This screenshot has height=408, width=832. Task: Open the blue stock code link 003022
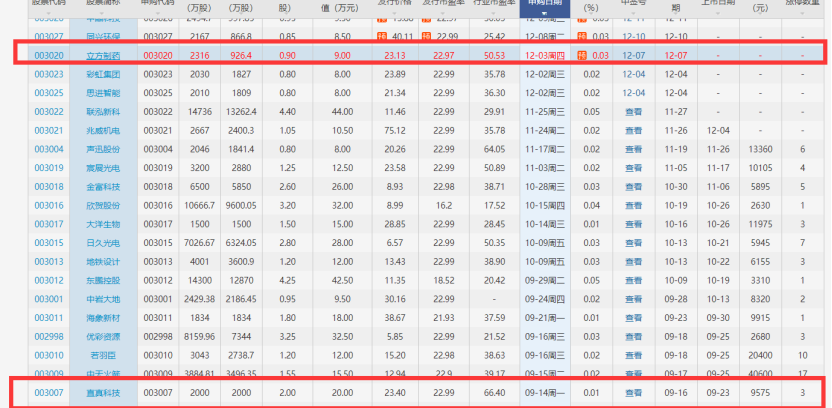tap(49, 111)
